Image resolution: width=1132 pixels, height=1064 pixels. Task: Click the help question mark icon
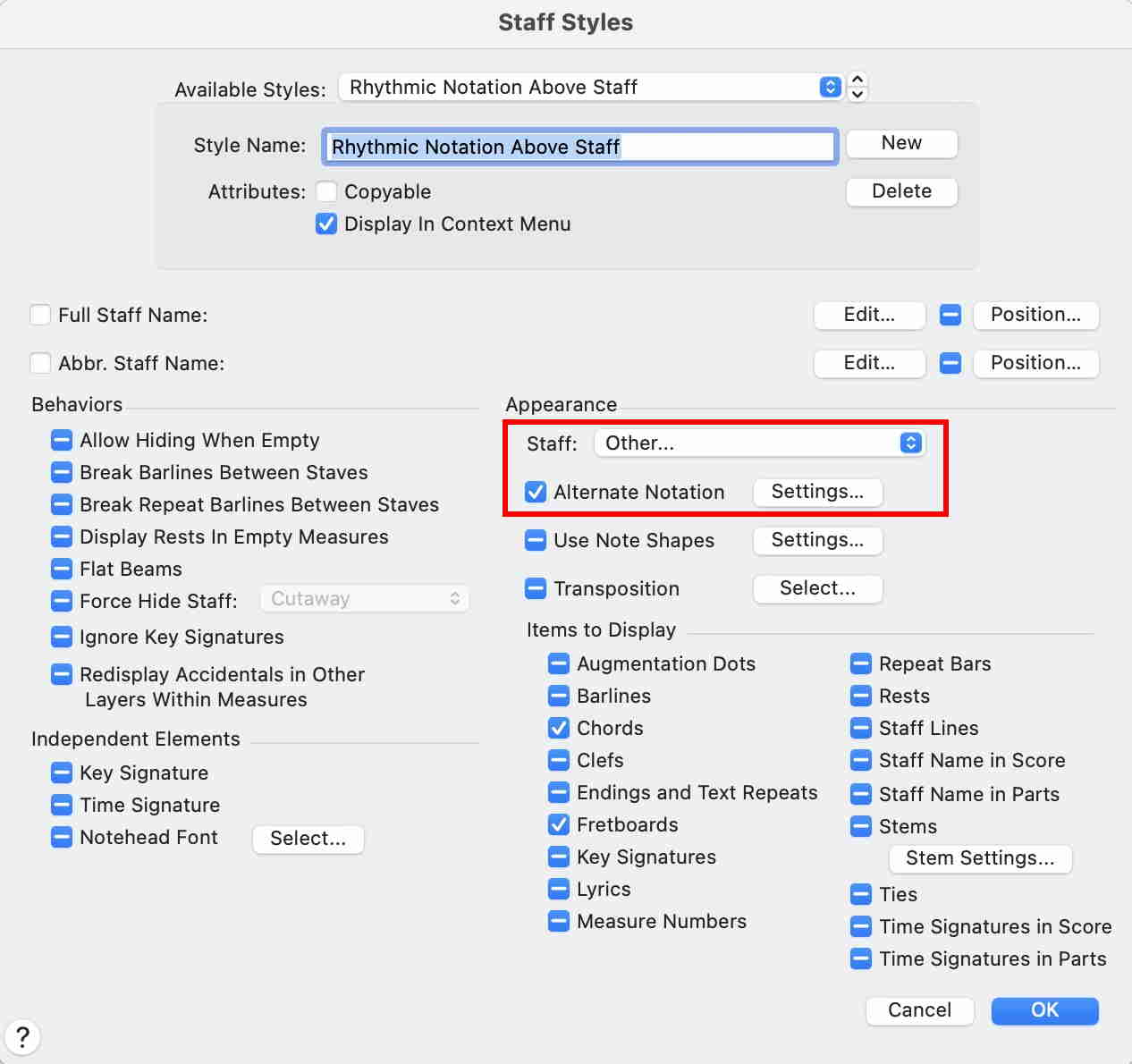coord(22,1037)
